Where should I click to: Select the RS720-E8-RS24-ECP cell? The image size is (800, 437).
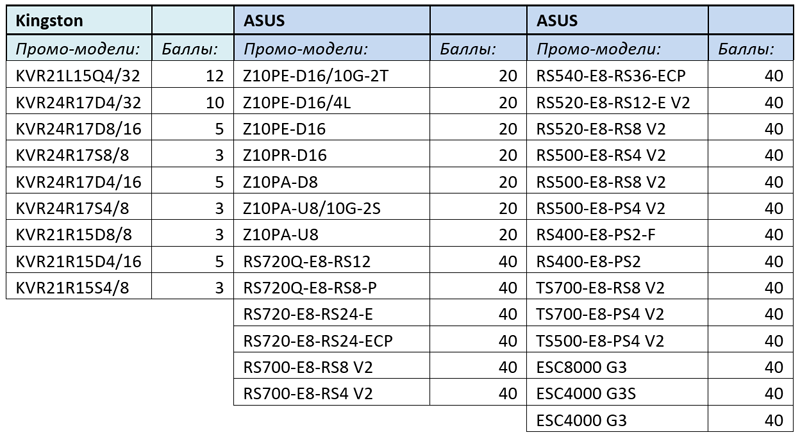(x=332, y=340)
